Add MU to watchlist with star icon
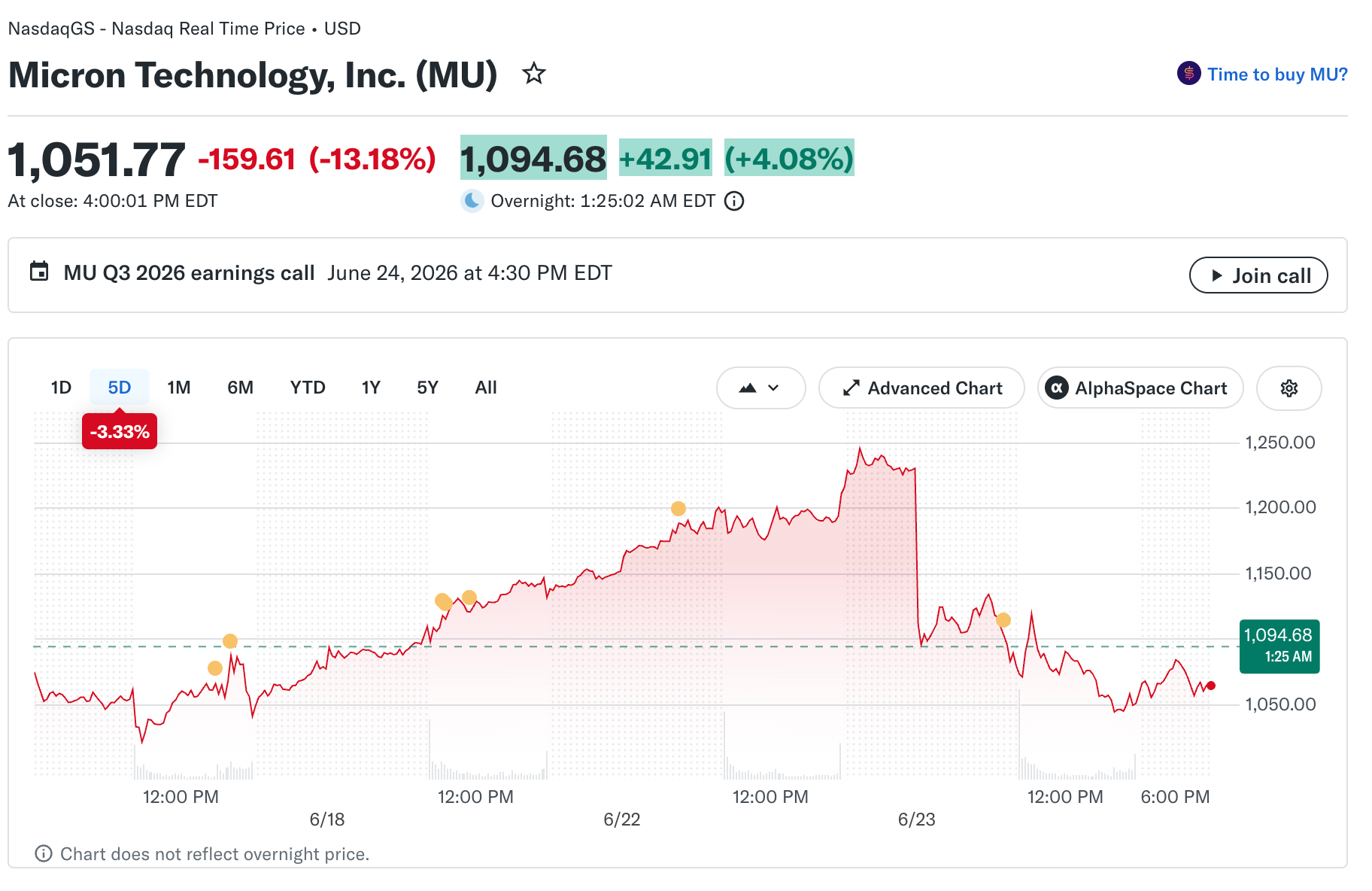 [534, 74]
